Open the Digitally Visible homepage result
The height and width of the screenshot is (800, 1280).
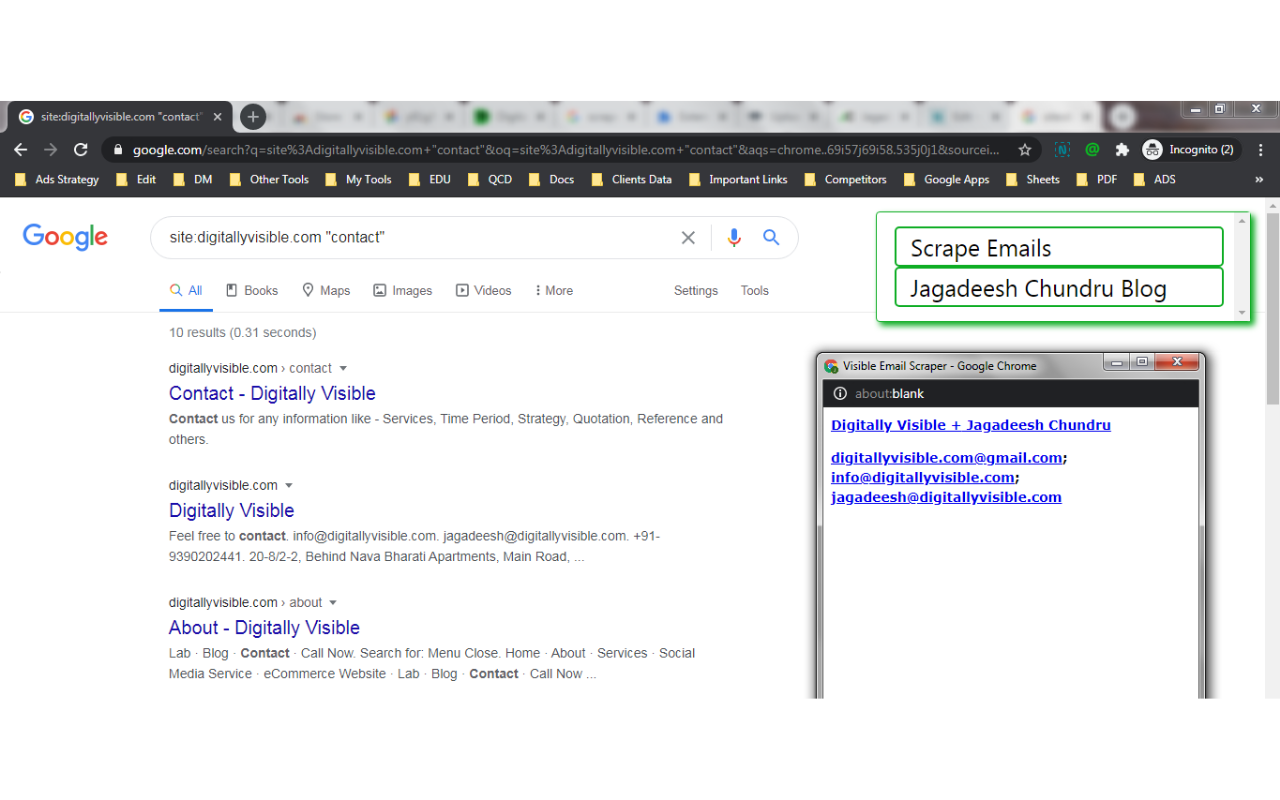[231, 511]
